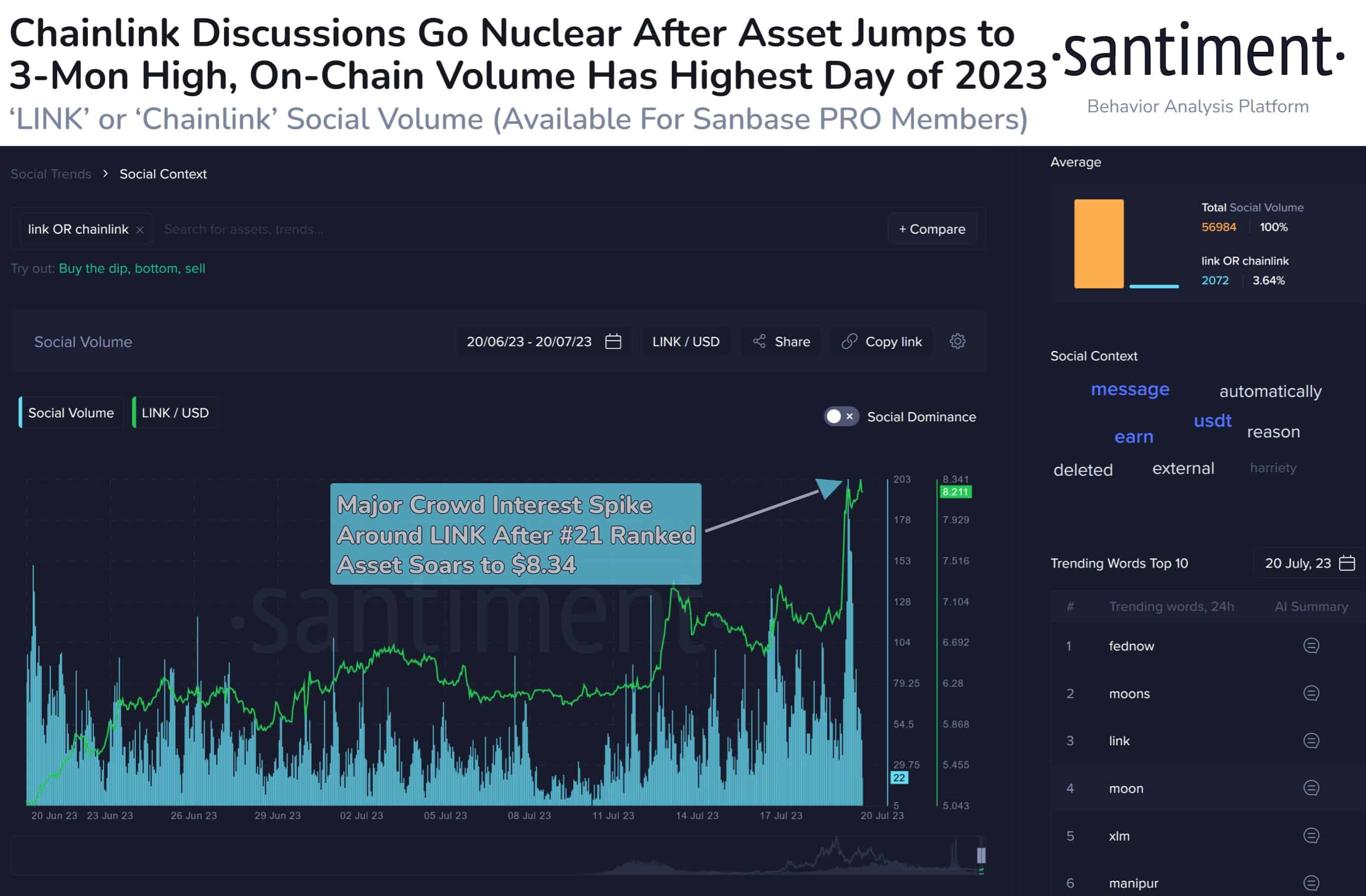
Task: Click AI Summary icon for link row
Action: click(1311, 741)
